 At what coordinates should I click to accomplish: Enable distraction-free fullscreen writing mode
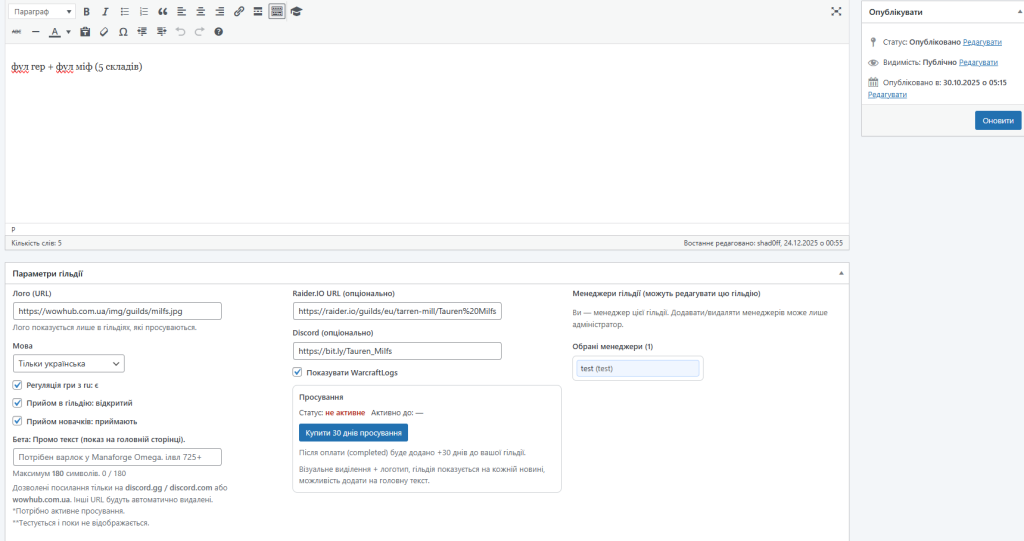(x=836, y=12)
